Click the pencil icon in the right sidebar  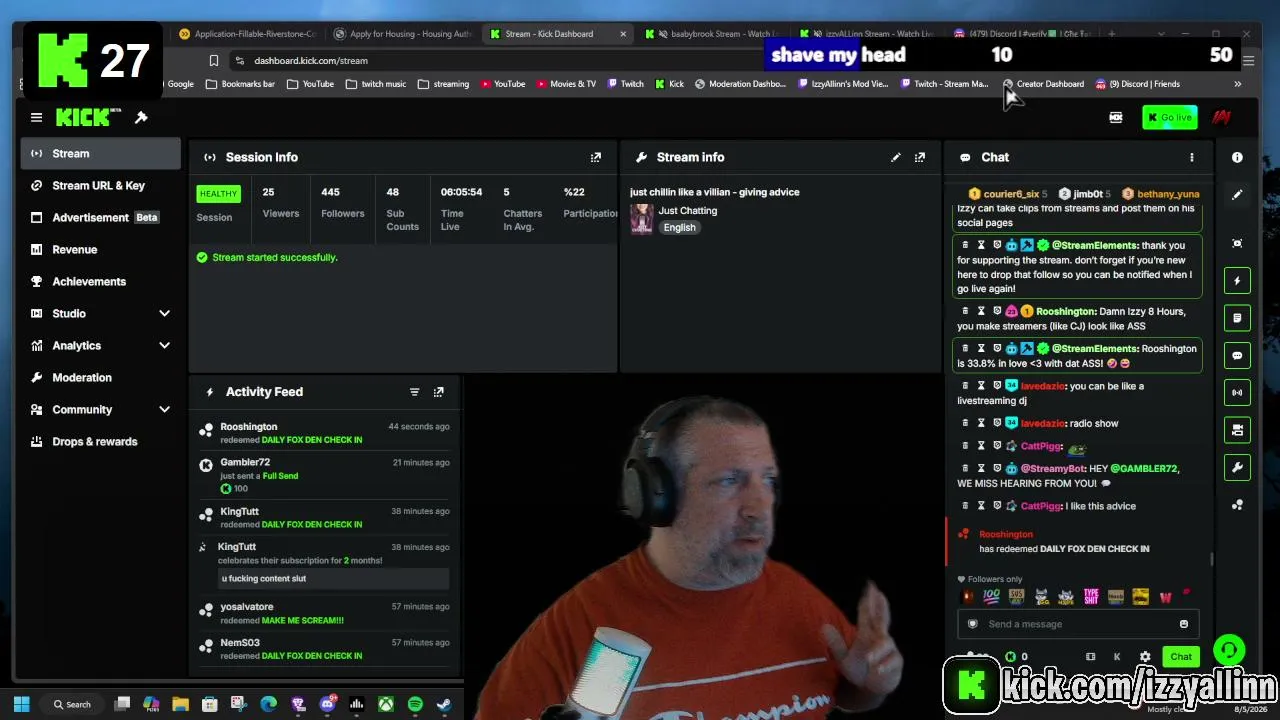coord(1237,195)
